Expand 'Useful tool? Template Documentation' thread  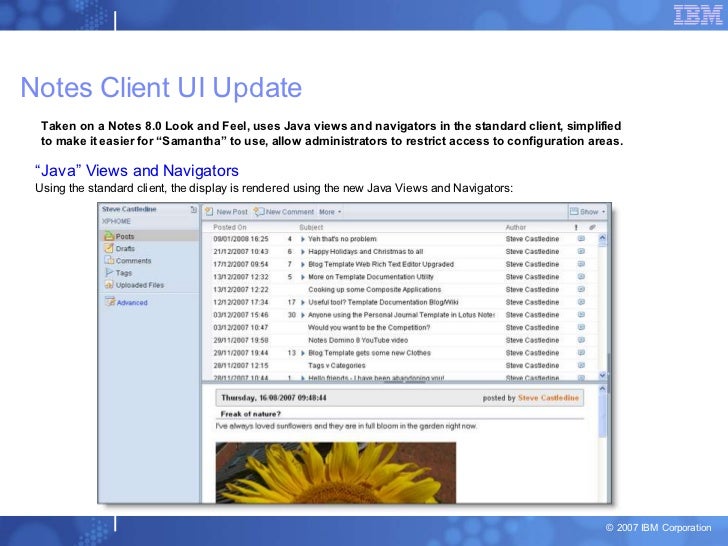[303, 302]
